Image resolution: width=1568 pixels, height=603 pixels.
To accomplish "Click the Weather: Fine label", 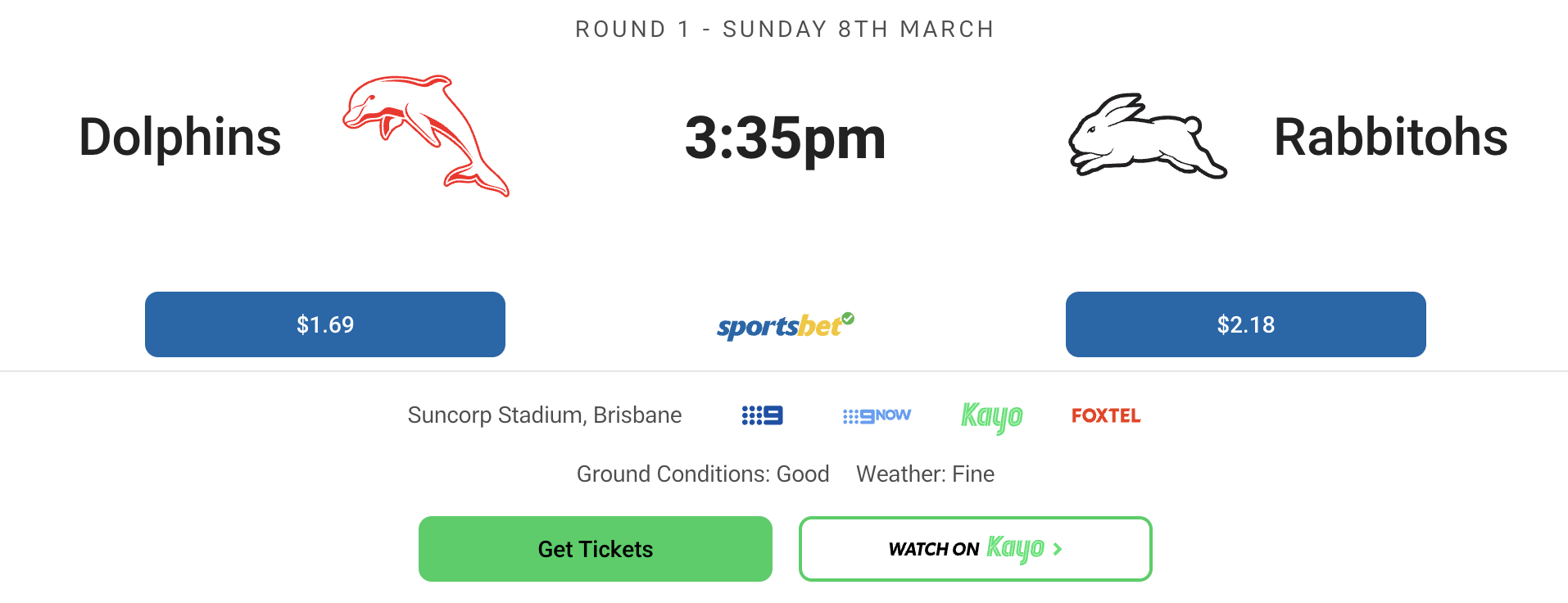I will tap(925, 474).
